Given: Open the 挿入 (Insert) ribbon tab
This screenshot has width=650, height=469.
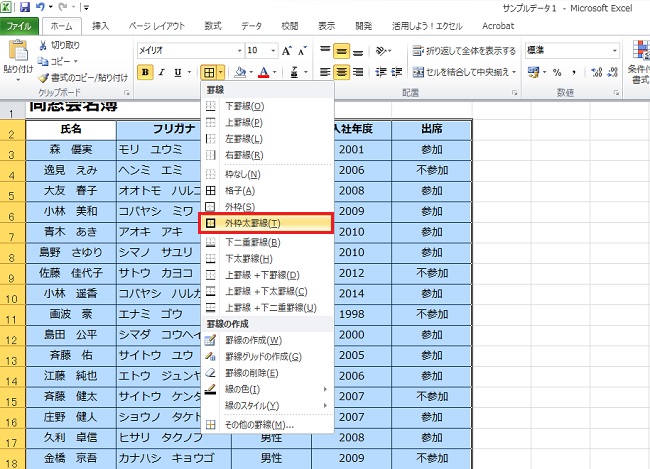Looking at the screenshot, I should (x=101, y=24).
